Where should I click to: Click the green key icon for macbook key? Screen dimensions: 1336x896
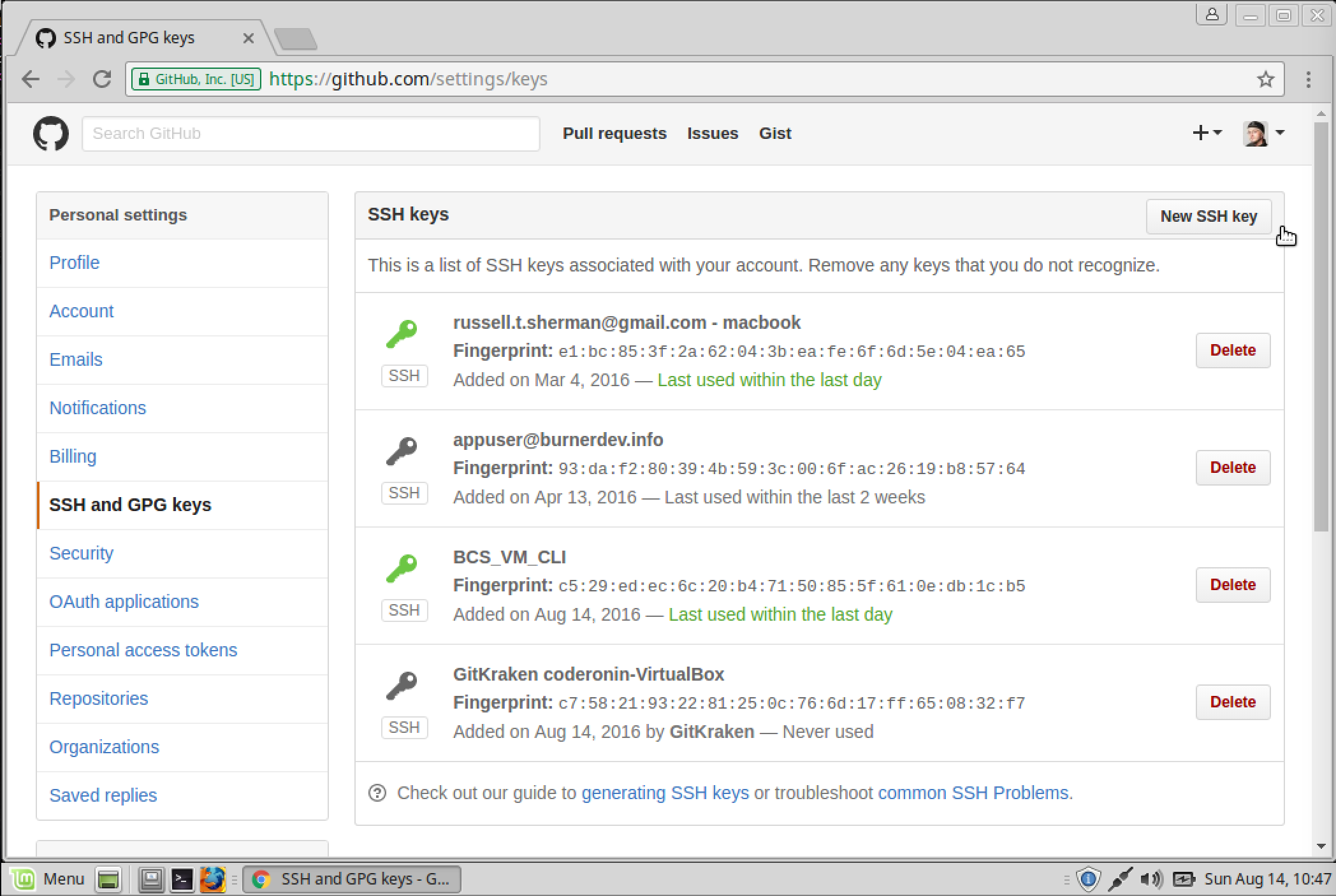point(402,335)
